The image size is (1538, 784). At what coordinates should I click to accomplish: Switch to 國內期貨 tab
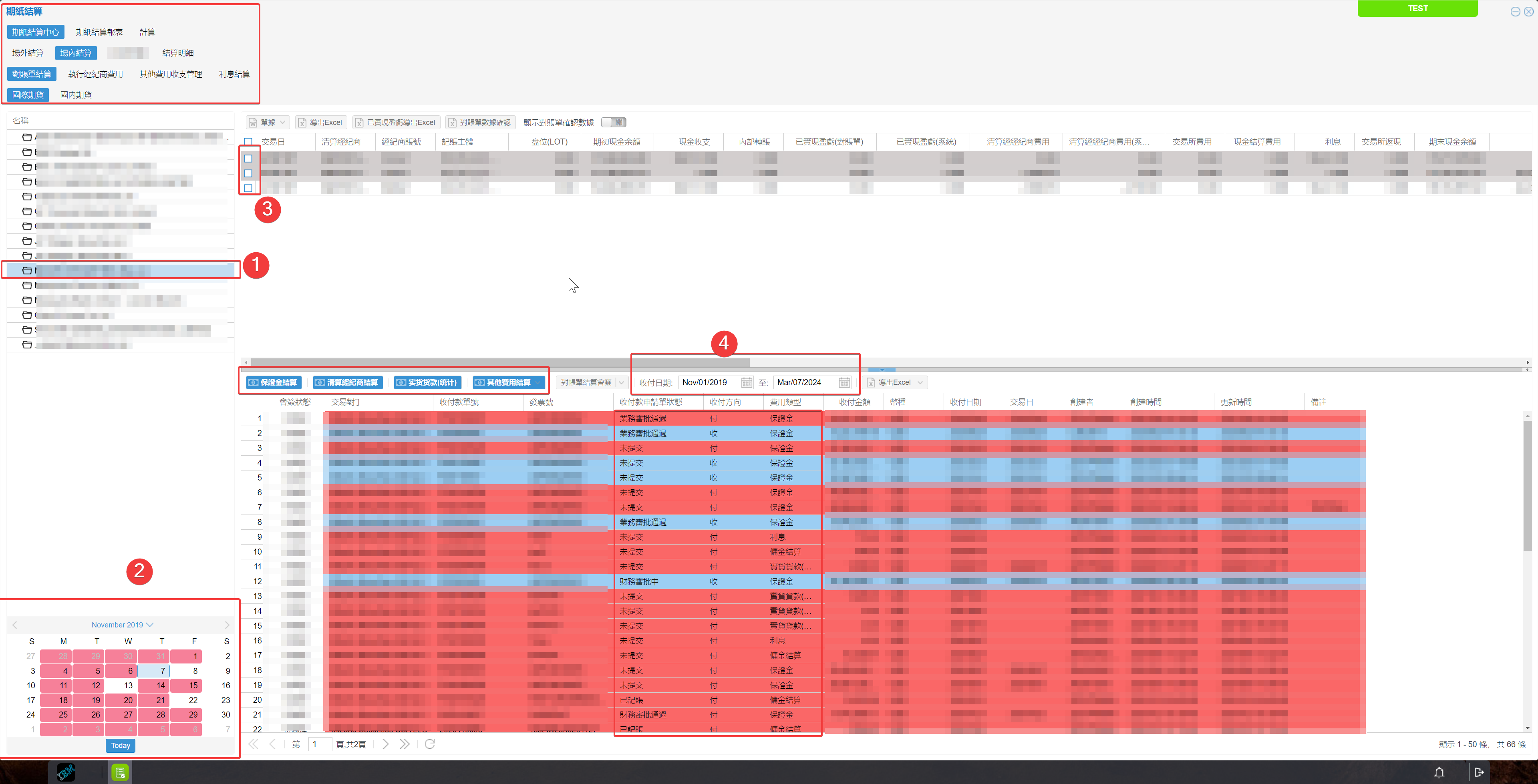coord(76,95)
